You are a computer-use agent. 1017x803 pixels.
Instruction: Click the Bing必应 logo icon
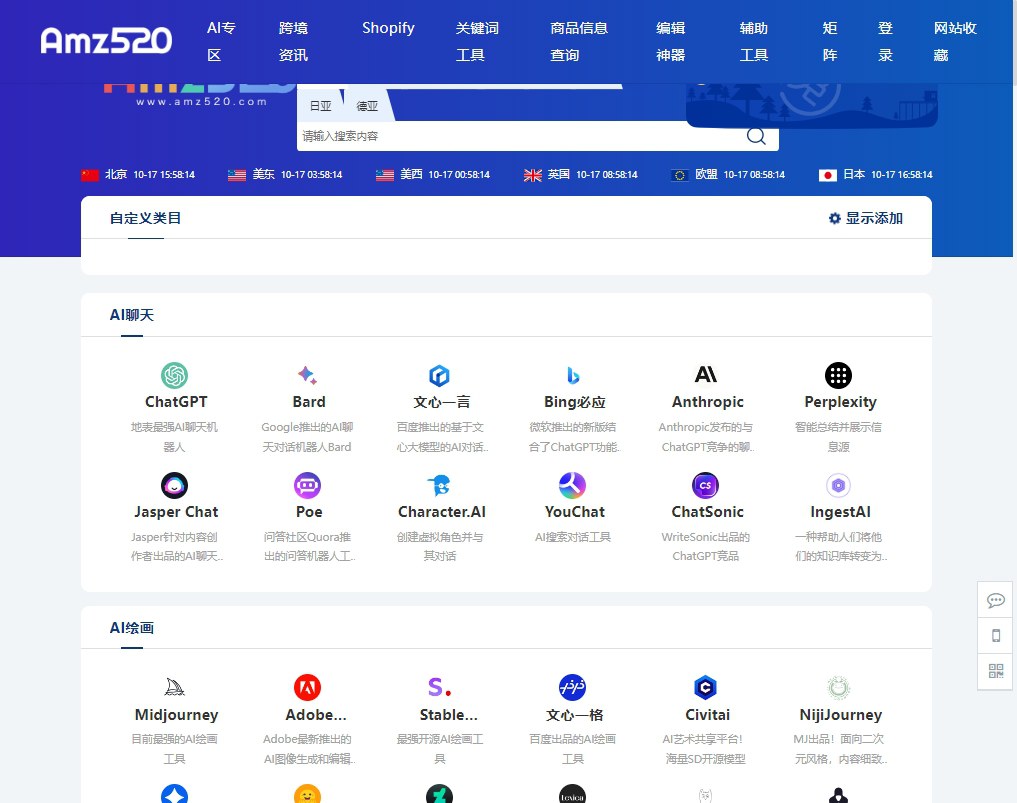point(573,376)
